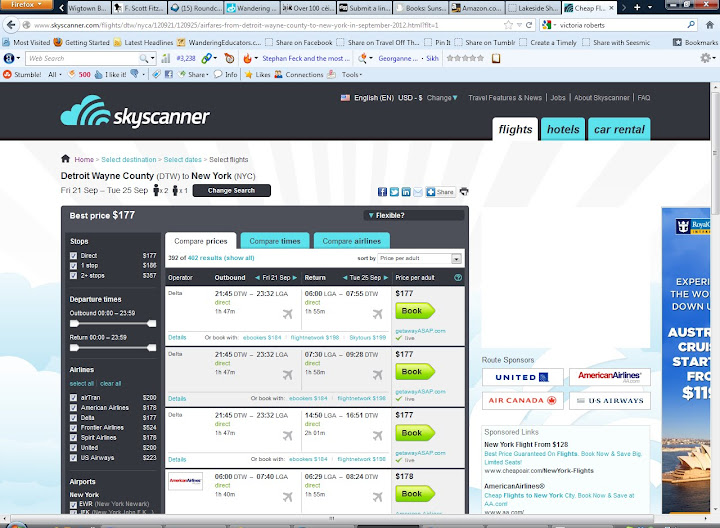
Task: Toggle the American Airlines filter checkbox
Action: coord(73,408)
